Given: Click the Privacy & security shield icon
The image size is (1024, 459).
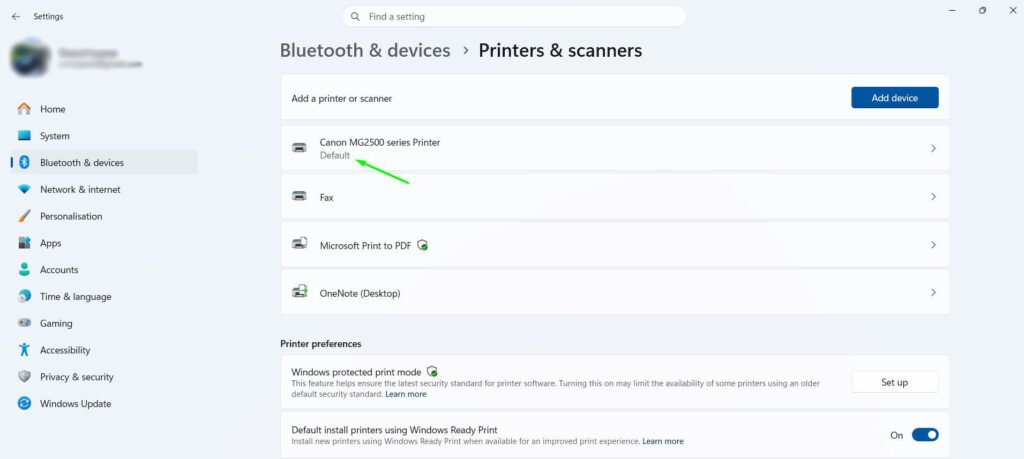Looking at the screenshot, I should tap(24, 377).
